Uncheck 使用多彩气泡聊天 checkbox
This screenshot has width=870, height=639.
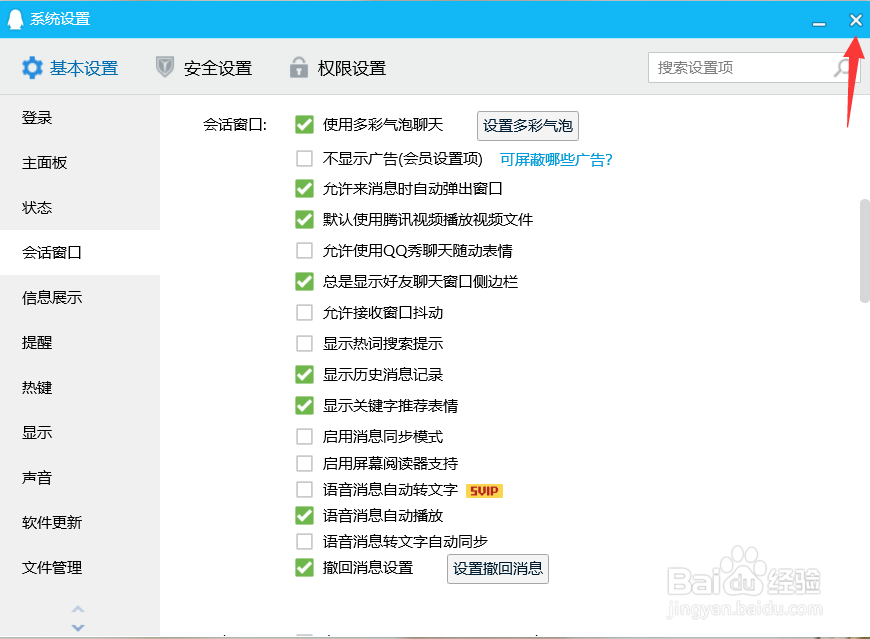coord(304,125)
